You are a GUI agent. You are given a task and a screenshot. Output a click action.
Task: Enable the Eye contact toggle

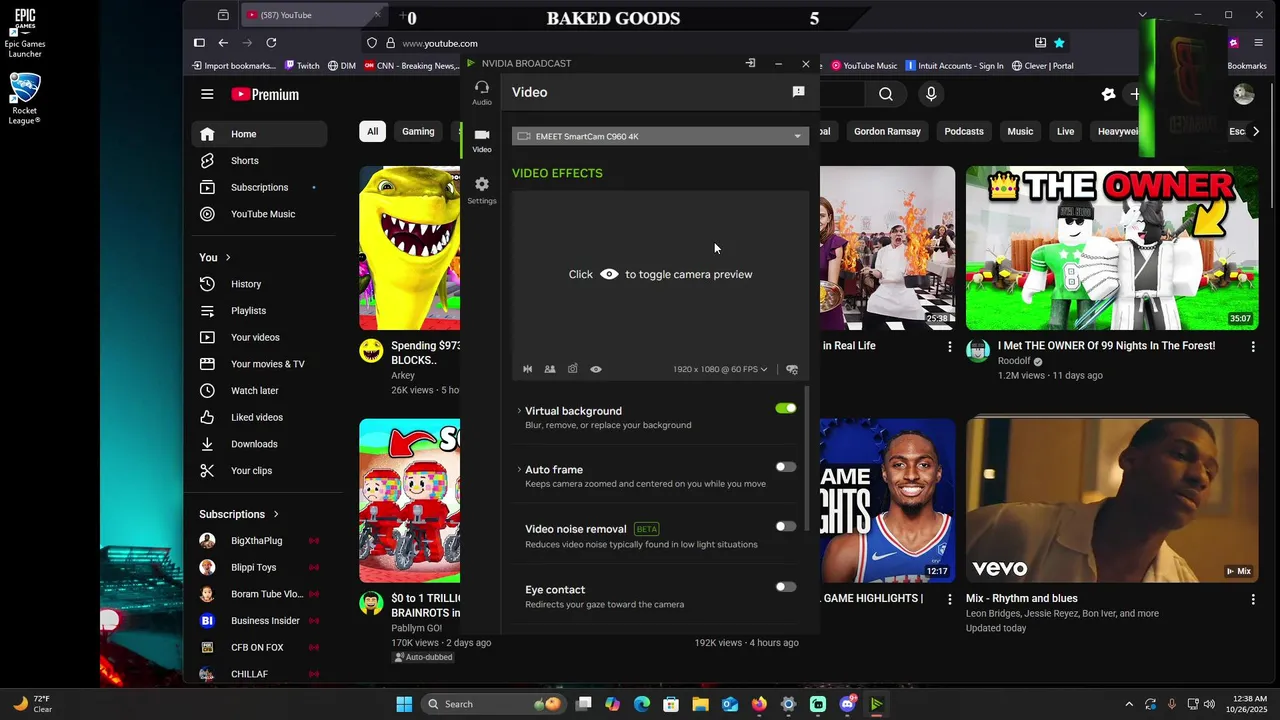pos(786,587)
